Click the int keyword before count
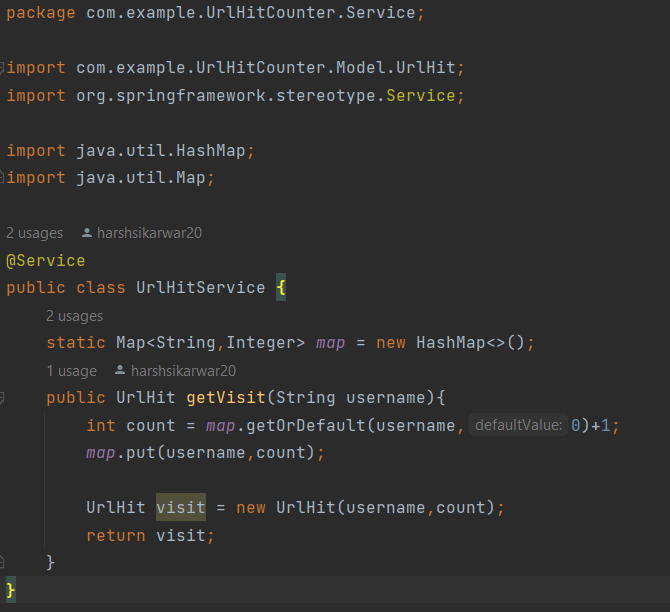 [x=101, y=426]
